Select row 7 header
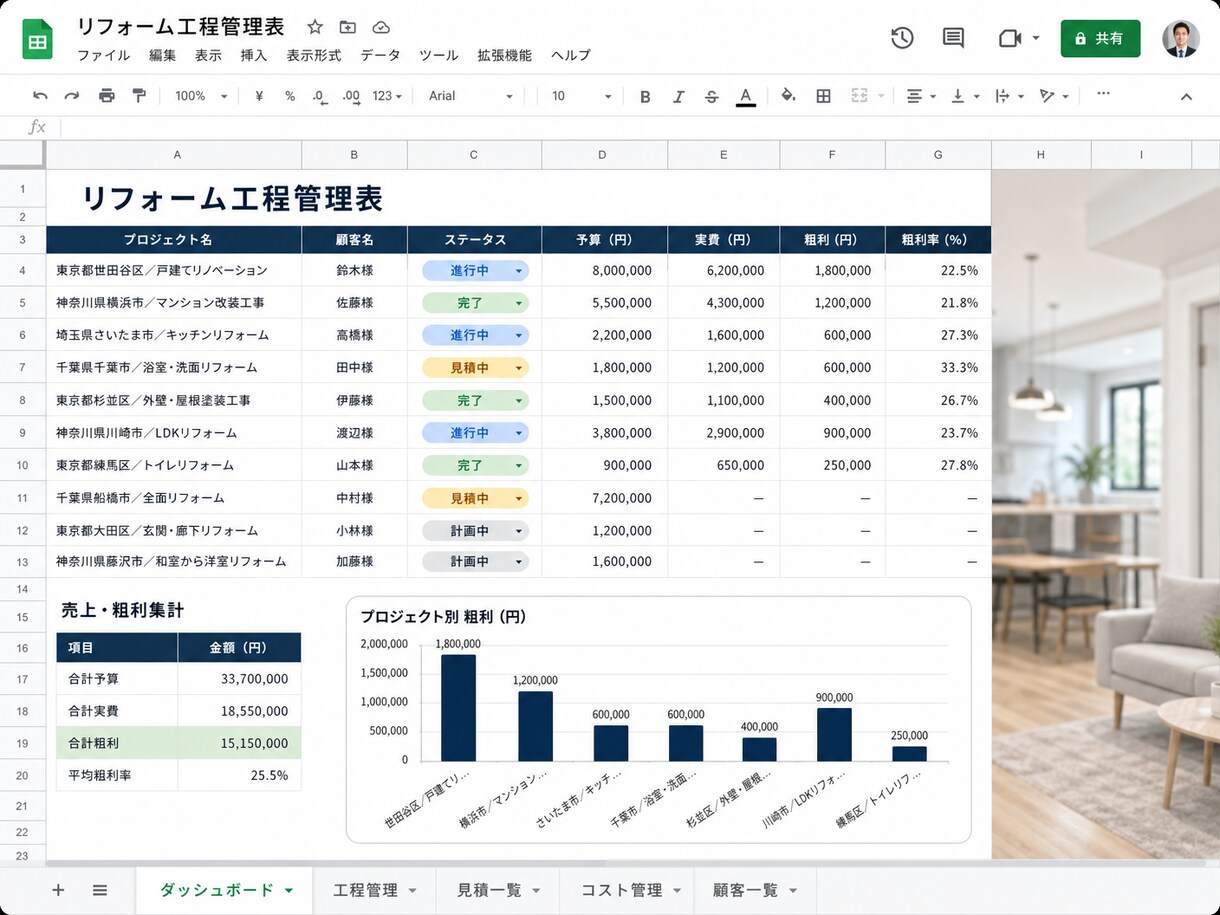The image size is (1220, 915). 22,368
